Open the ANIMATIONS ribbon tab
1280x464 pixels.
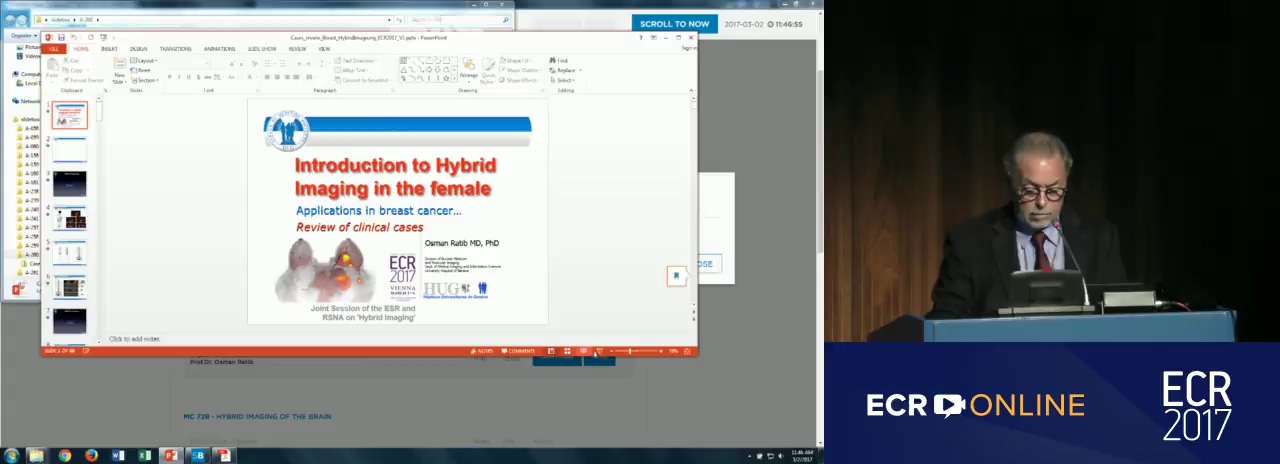click(x=219, y=49)
